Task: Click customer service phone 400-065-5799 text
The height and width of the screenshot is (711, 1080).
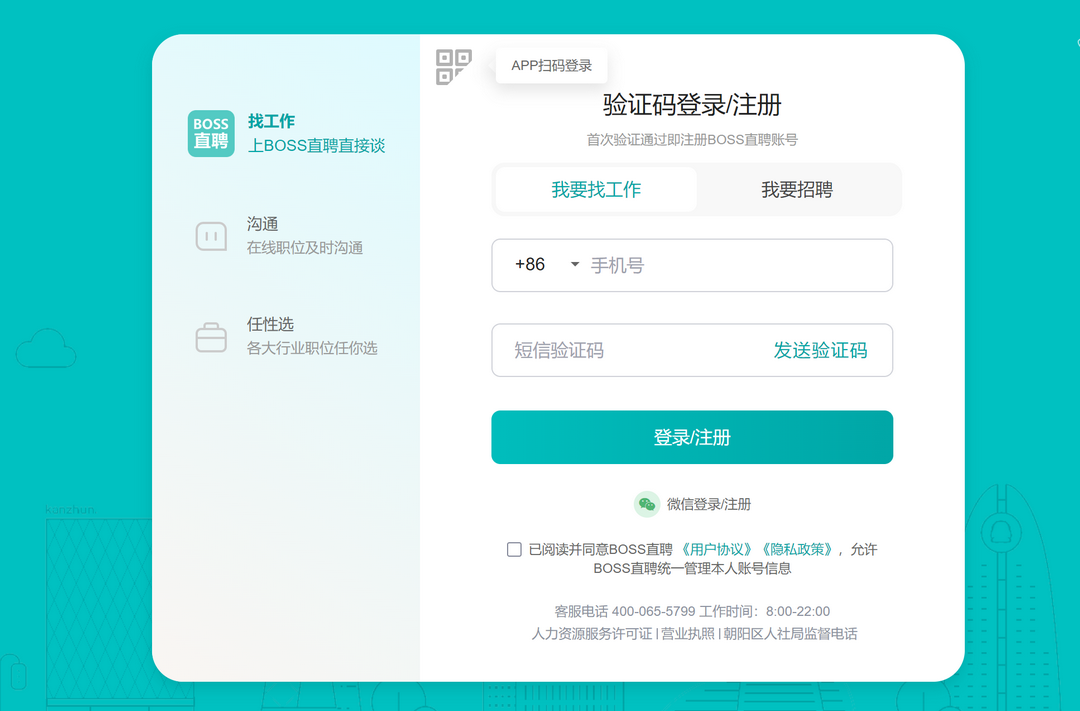Action: (654, 611)
